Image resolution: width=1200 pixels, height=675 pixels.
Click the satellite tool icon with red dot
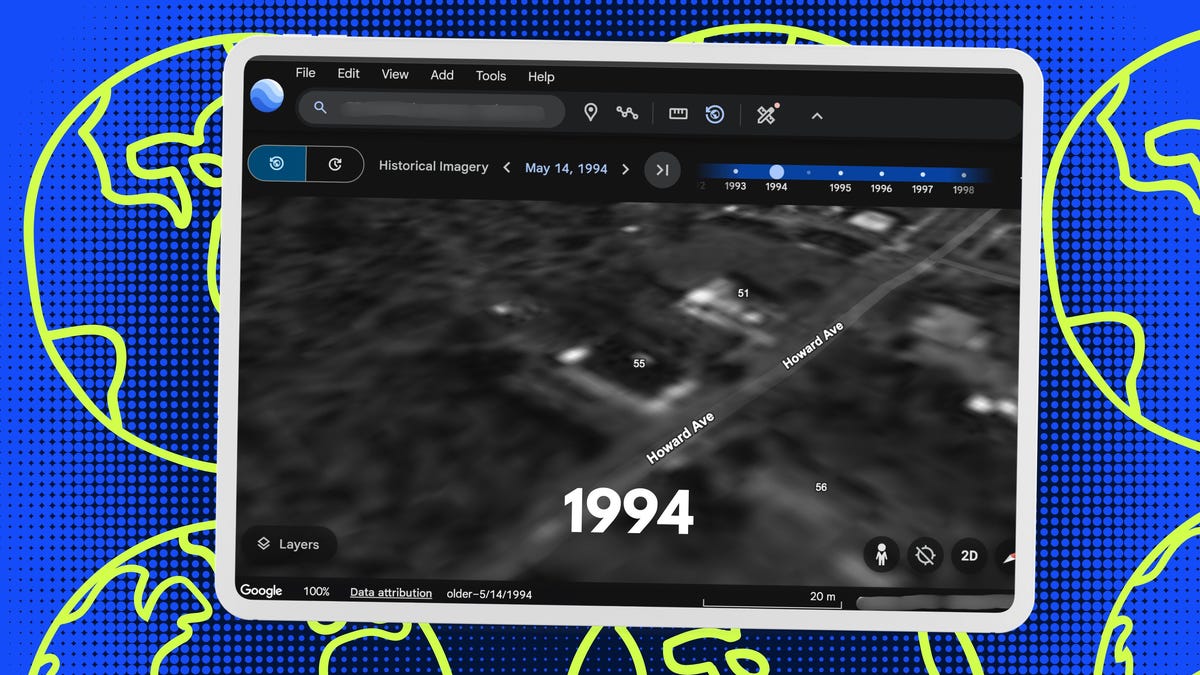[x=766, y=114]
